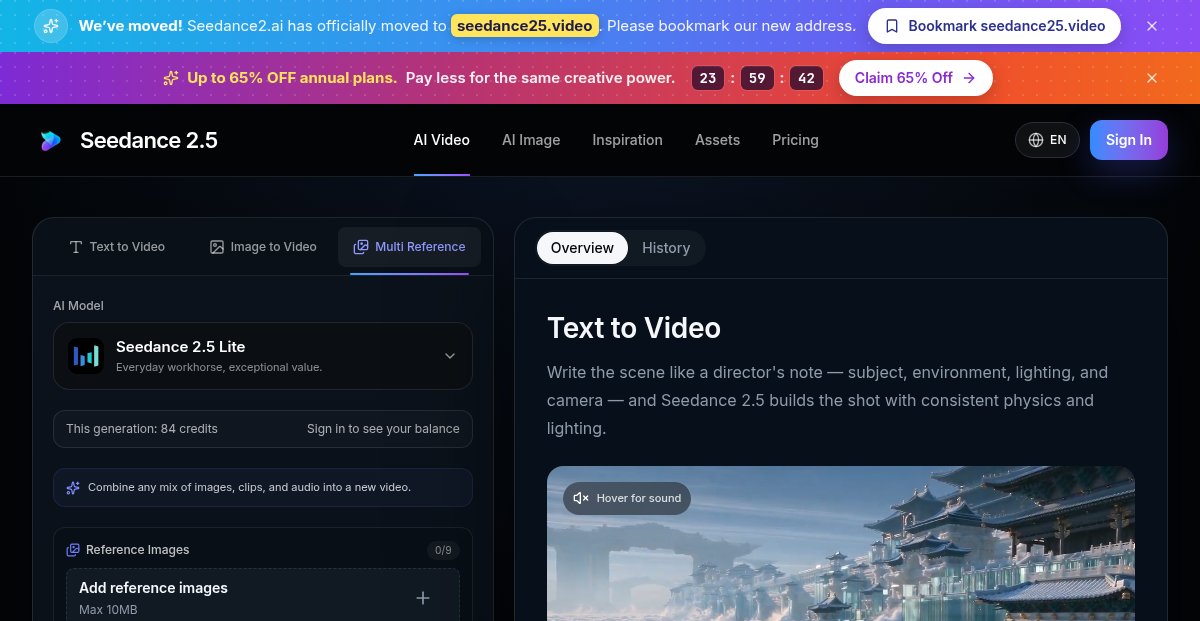1200x621 pixels.
Task: Open the AI Image nav item
Action: tap(531, 140)
